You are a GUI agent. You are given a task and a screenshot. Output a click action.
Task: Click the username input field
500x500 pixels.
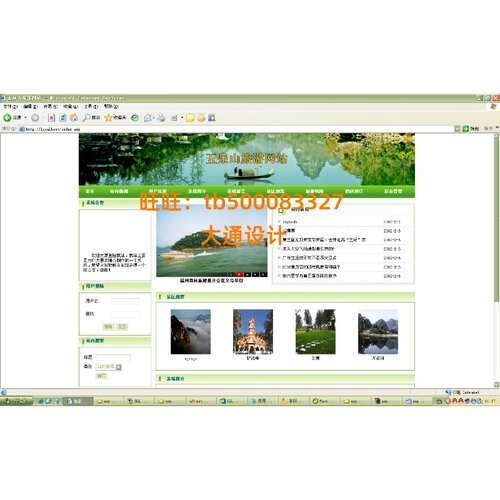[125, 301]
